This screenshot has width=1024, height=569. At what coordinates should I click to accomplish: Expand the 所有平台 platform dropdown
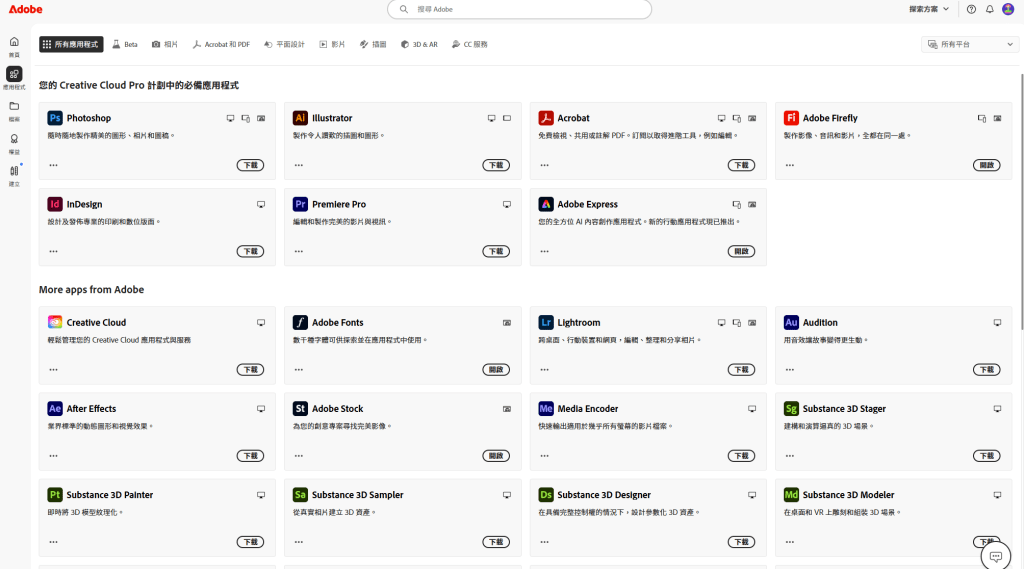969,44
